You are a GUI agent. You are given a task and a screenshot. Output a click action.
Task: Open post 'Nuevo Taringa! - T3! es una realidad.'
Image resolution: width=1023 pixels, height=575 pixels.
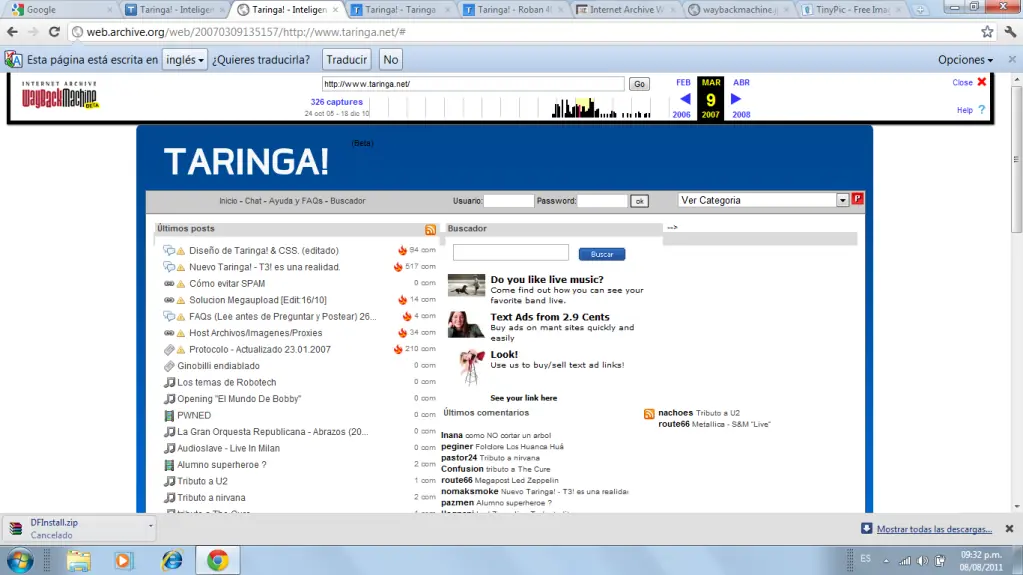[264, 267]
